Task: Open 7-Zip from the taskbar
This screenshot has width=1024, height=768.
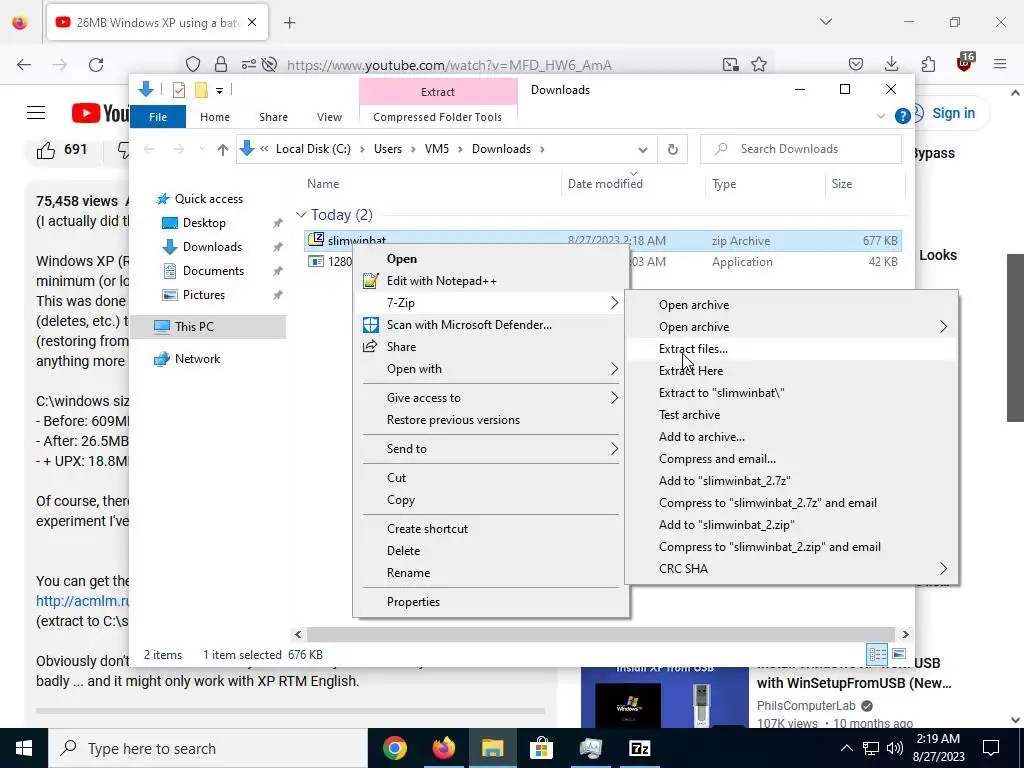Action: (639, 748)
